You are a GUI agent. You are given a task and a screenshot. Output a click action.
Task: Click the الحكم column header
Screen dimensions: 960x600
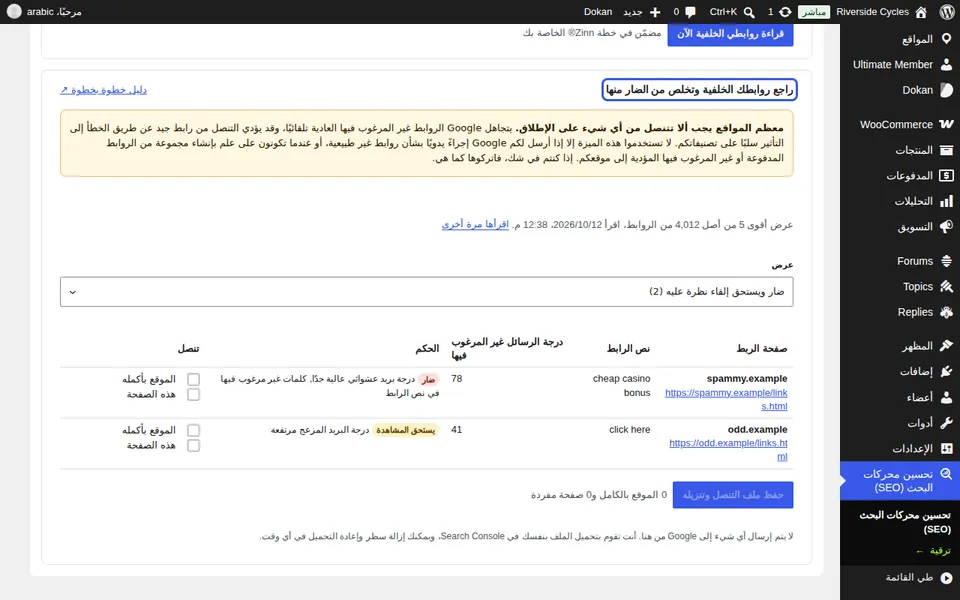[x=427, y=348]
